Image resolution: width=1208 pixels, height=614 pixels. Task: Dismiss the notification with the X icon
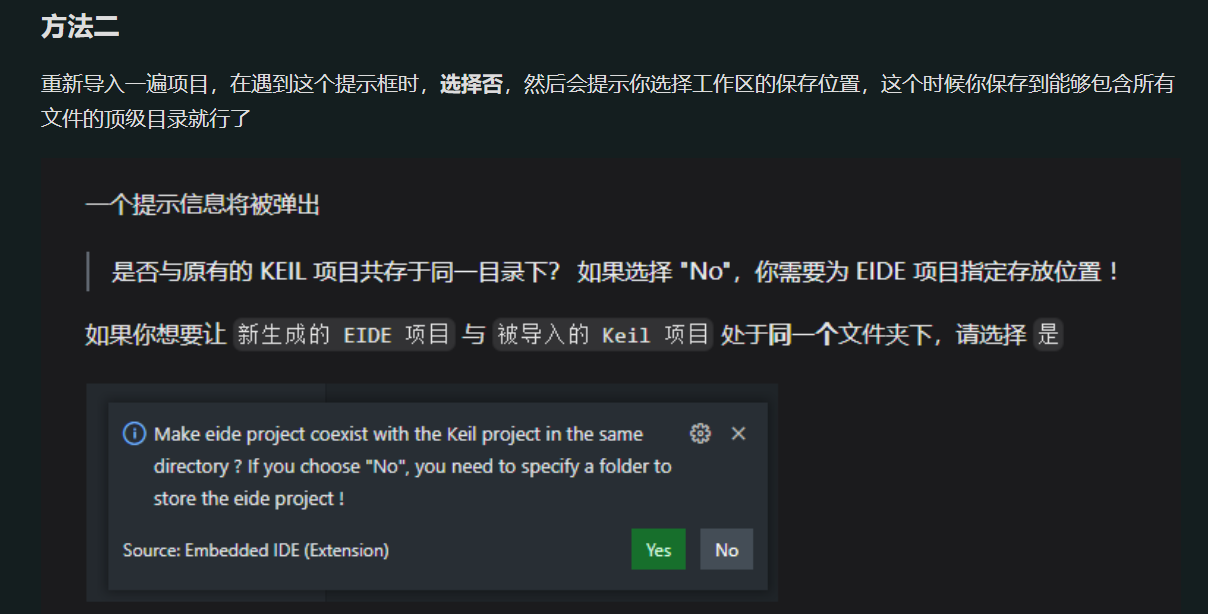pos(738,433)
